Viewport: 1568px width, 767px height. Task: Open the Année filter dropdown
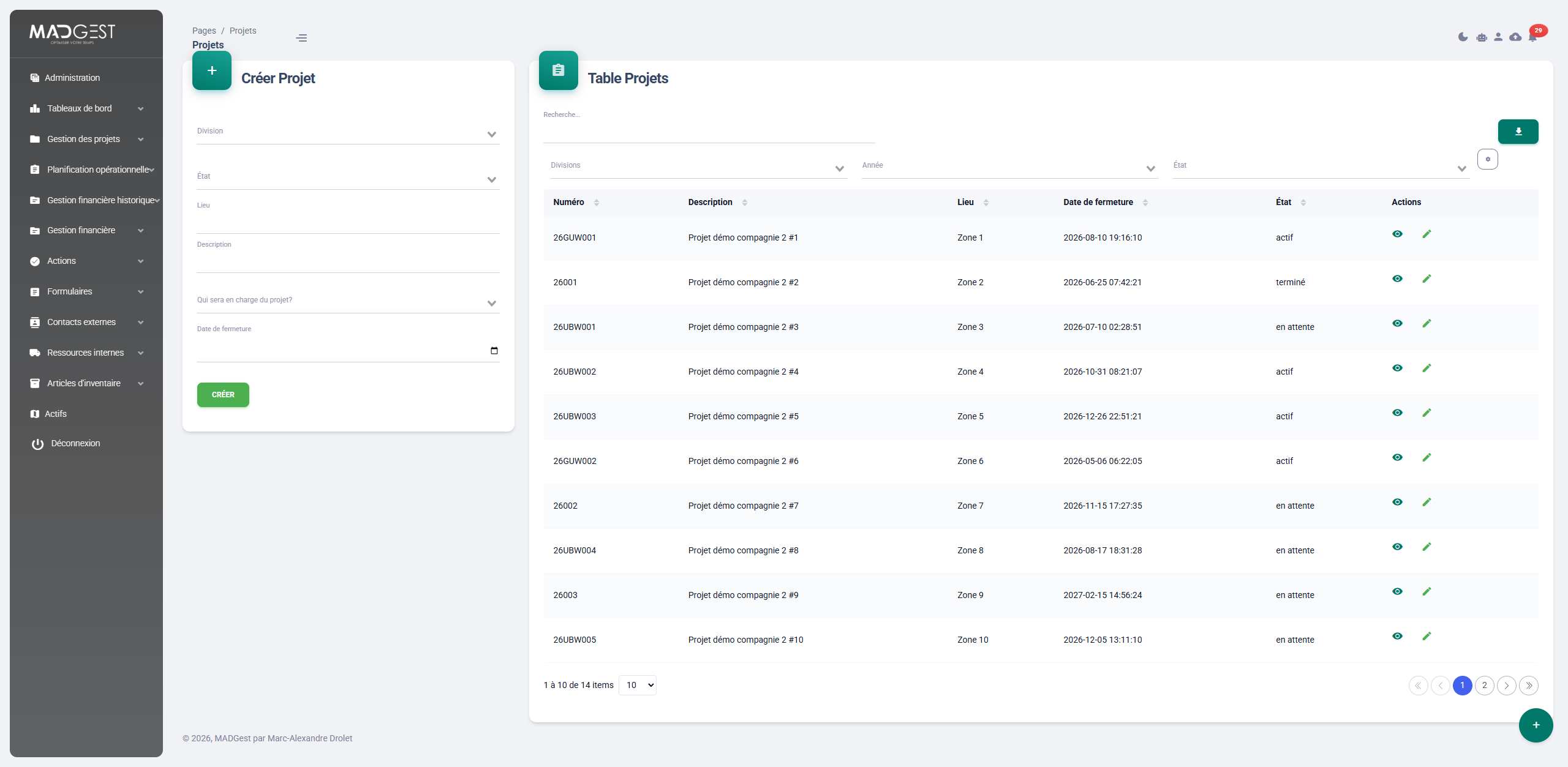(1008, 167)
